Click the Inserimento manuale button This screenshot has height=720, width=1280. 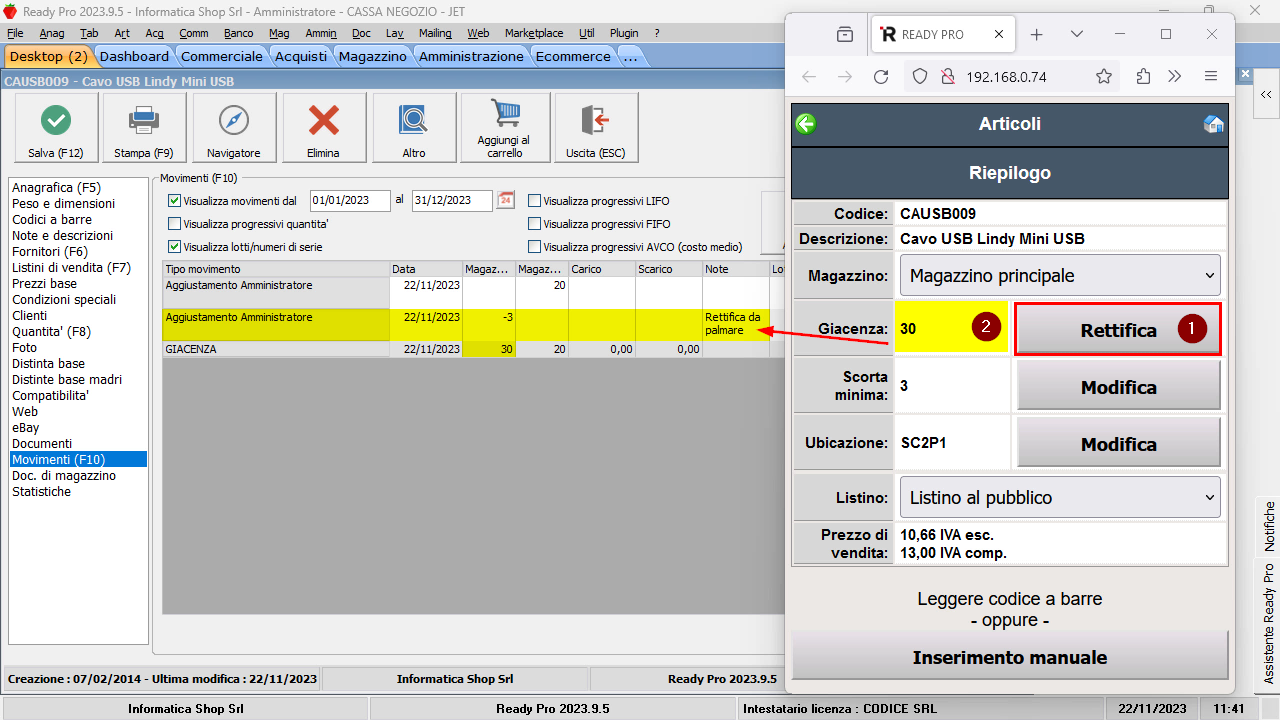(1009, 657)
